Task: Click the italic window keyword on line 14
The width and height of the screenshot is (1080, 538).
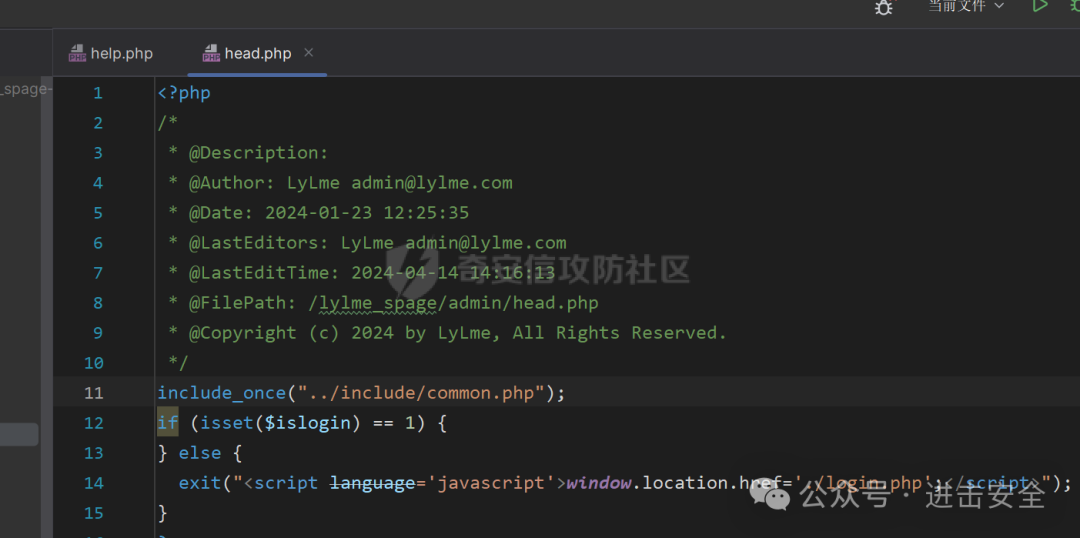Action: pos(599,483)
